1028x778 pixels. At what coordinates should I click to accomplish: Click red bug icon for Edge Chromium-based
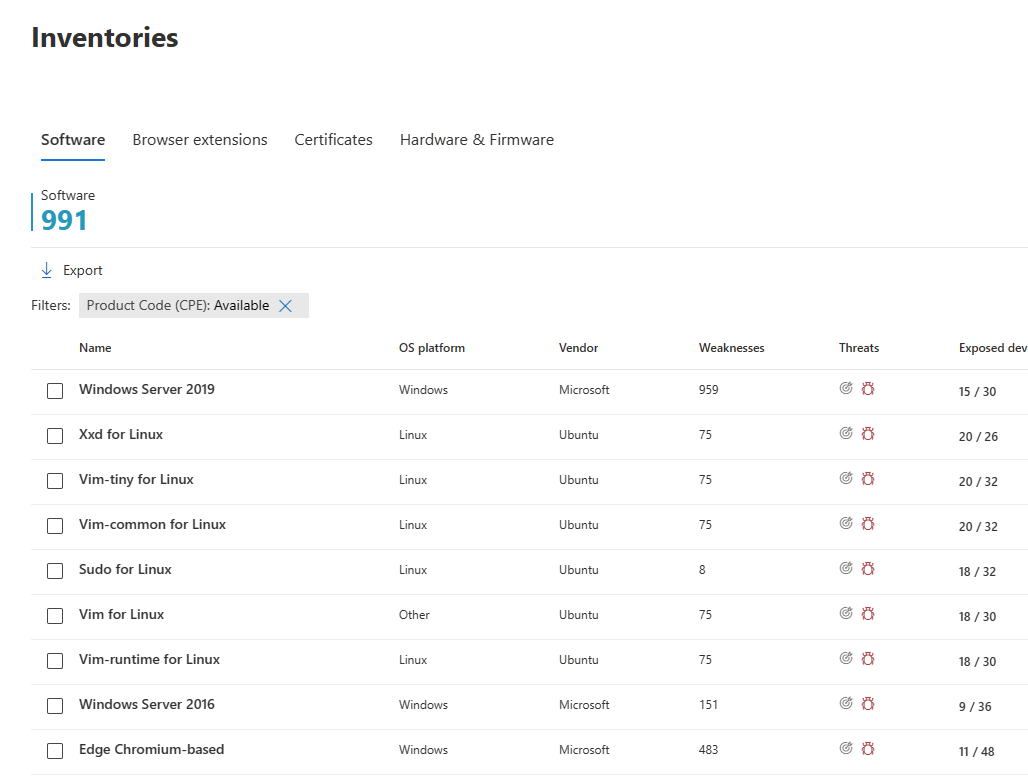click(868, 749)
